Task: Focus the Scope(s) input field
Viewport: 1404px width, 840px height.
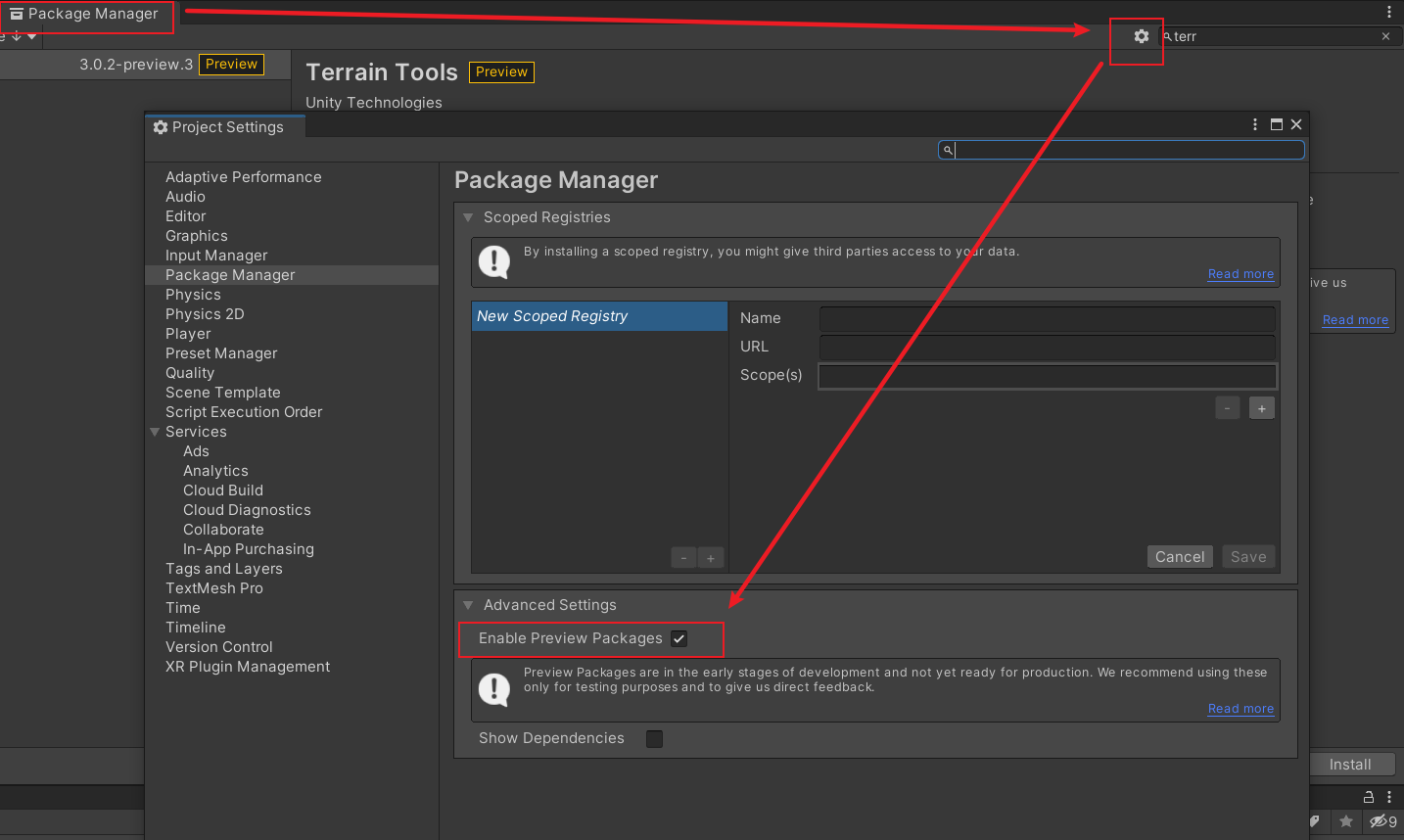Action: click(1048, 376)
